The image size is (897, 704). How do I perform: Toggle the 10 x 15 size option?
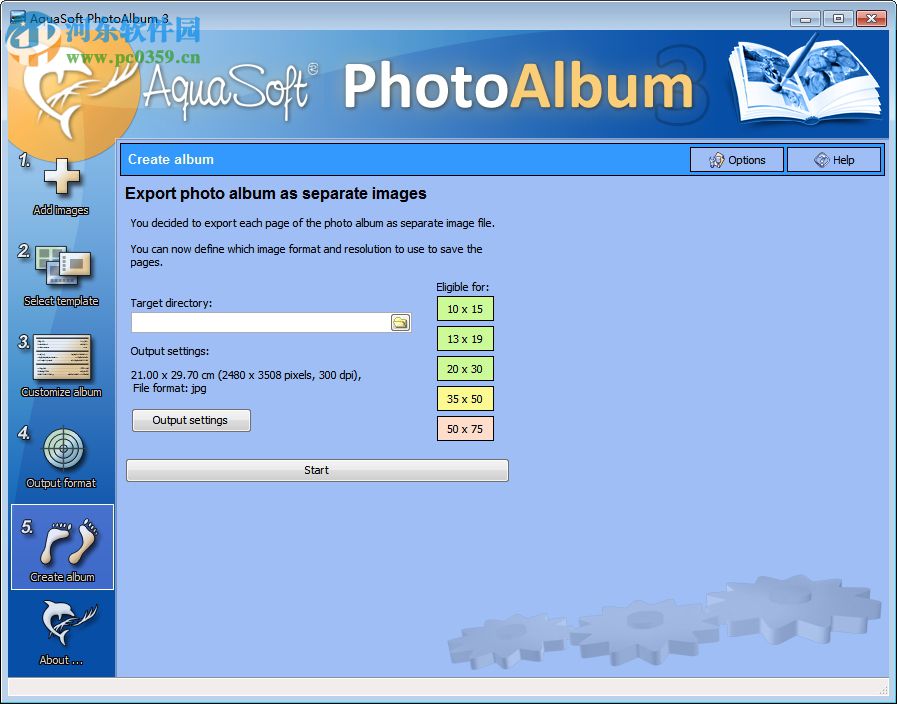pyautogui.click(x=465, y=309)
